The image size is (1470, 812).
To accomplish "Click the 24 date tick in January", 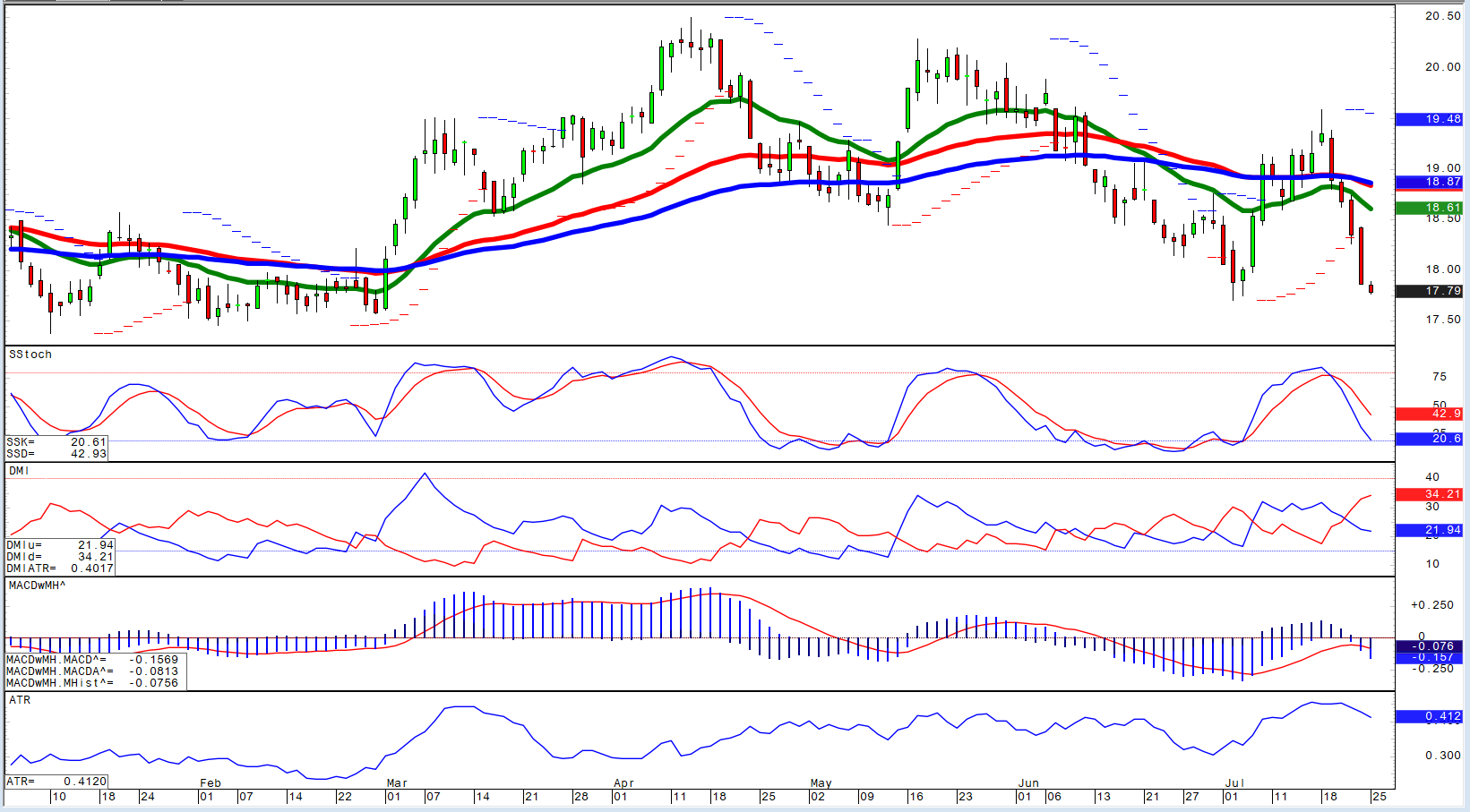I will (148, 797).
